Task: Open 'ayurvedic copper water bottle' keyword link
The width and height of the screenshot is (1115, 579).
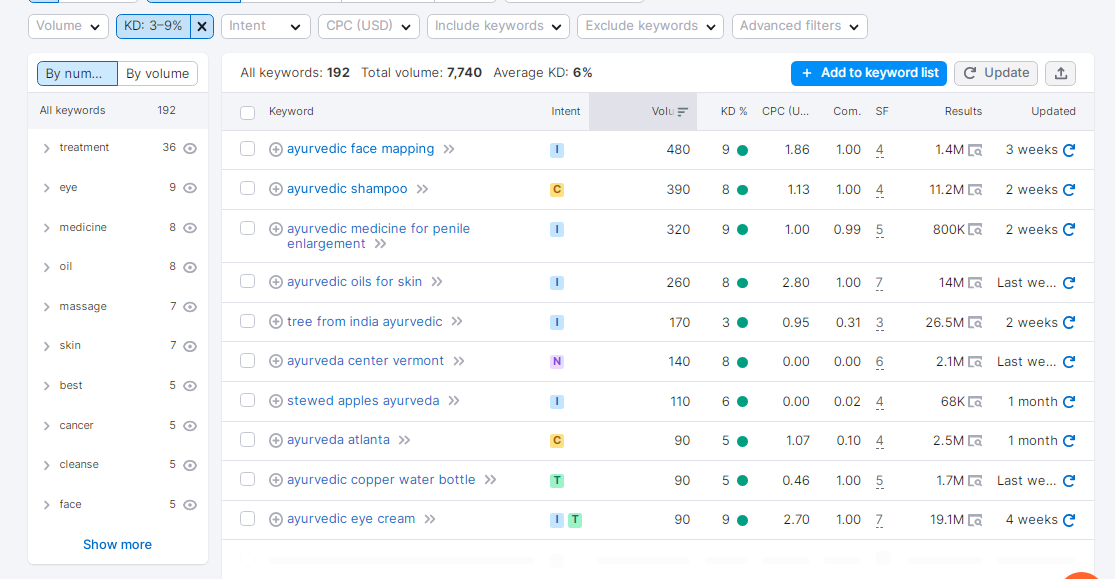Action: pos(381,480)
